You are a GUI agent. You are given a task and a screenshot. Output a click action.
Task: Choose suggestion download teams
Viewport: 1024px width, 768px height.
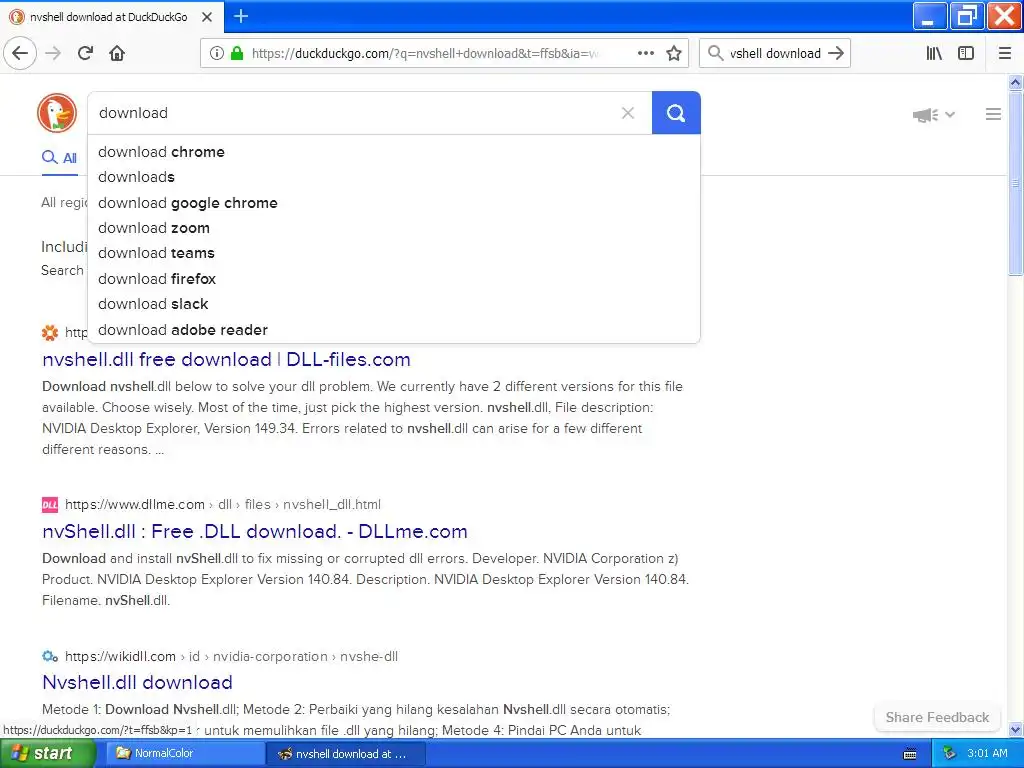394,253
